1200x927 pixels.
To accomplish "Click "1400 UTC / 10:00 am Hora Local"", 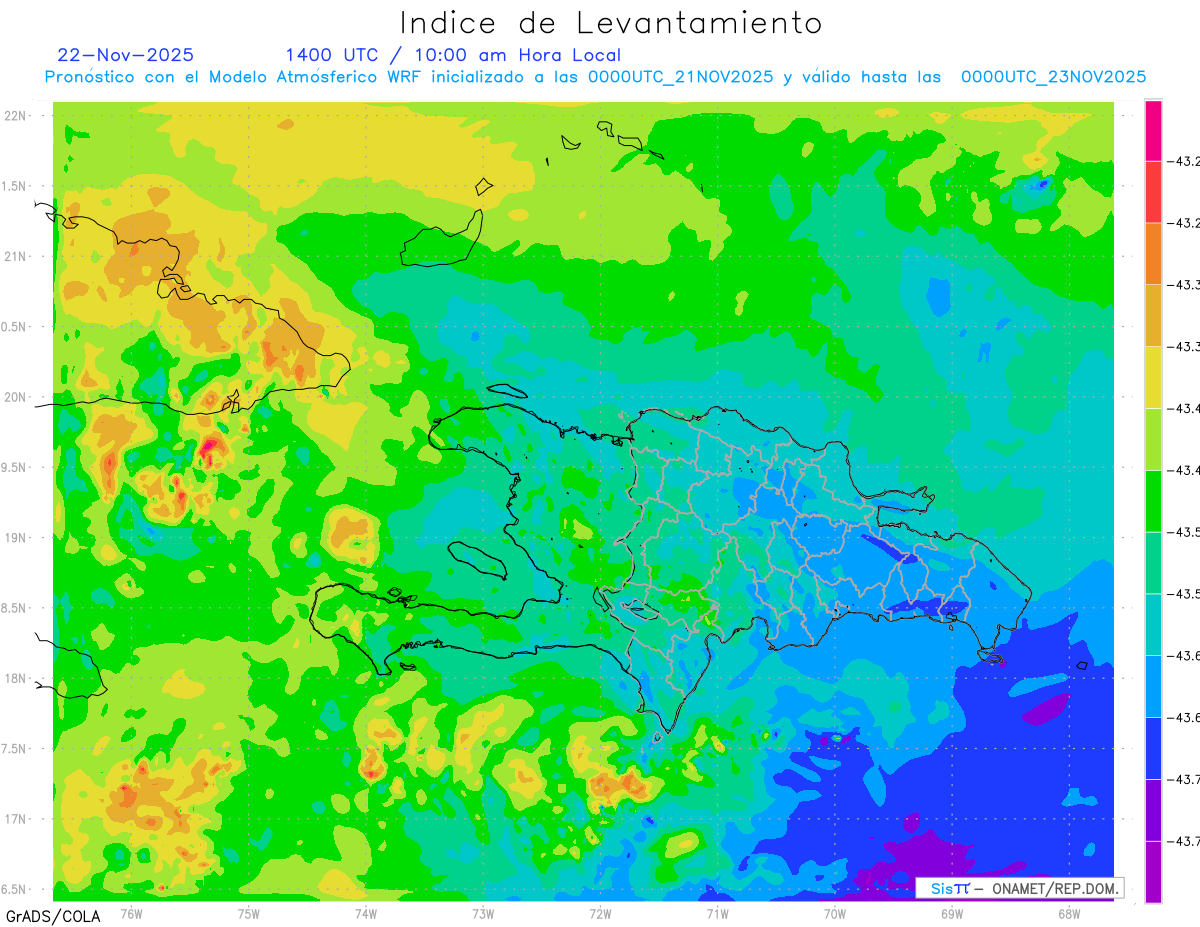I will 453,55.
